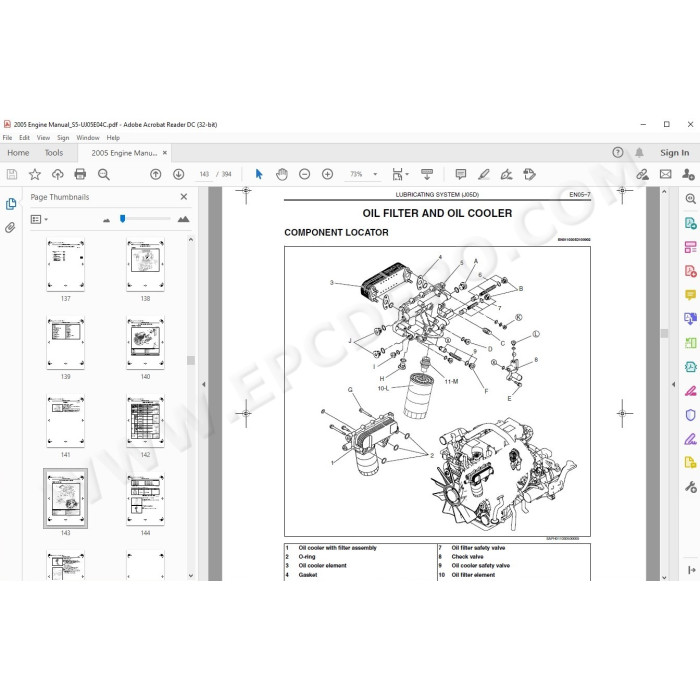This screenshot has width=700, height=700.
Task: Open the fit page options dropdown
Action: pyautogui.click(x=400, y=174)
